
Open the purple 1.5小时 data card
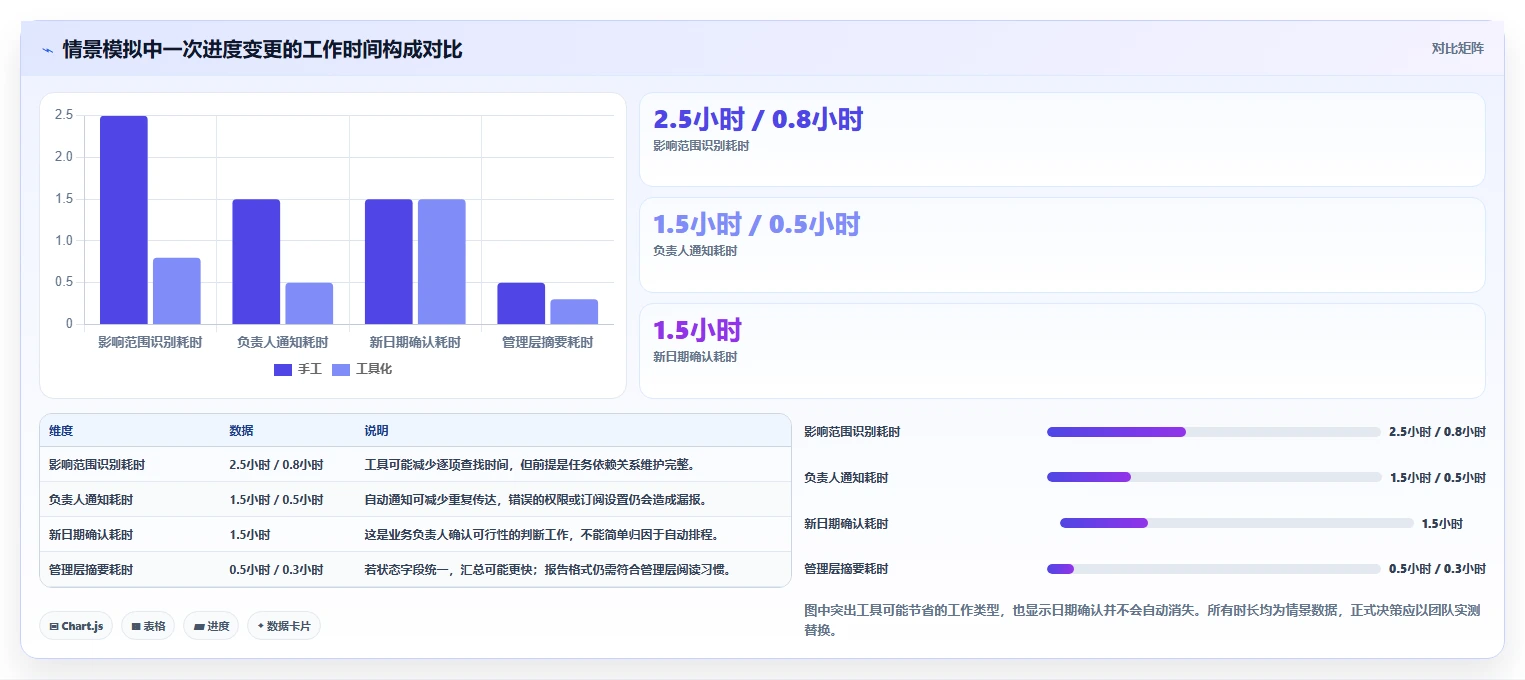(1062, 351)
